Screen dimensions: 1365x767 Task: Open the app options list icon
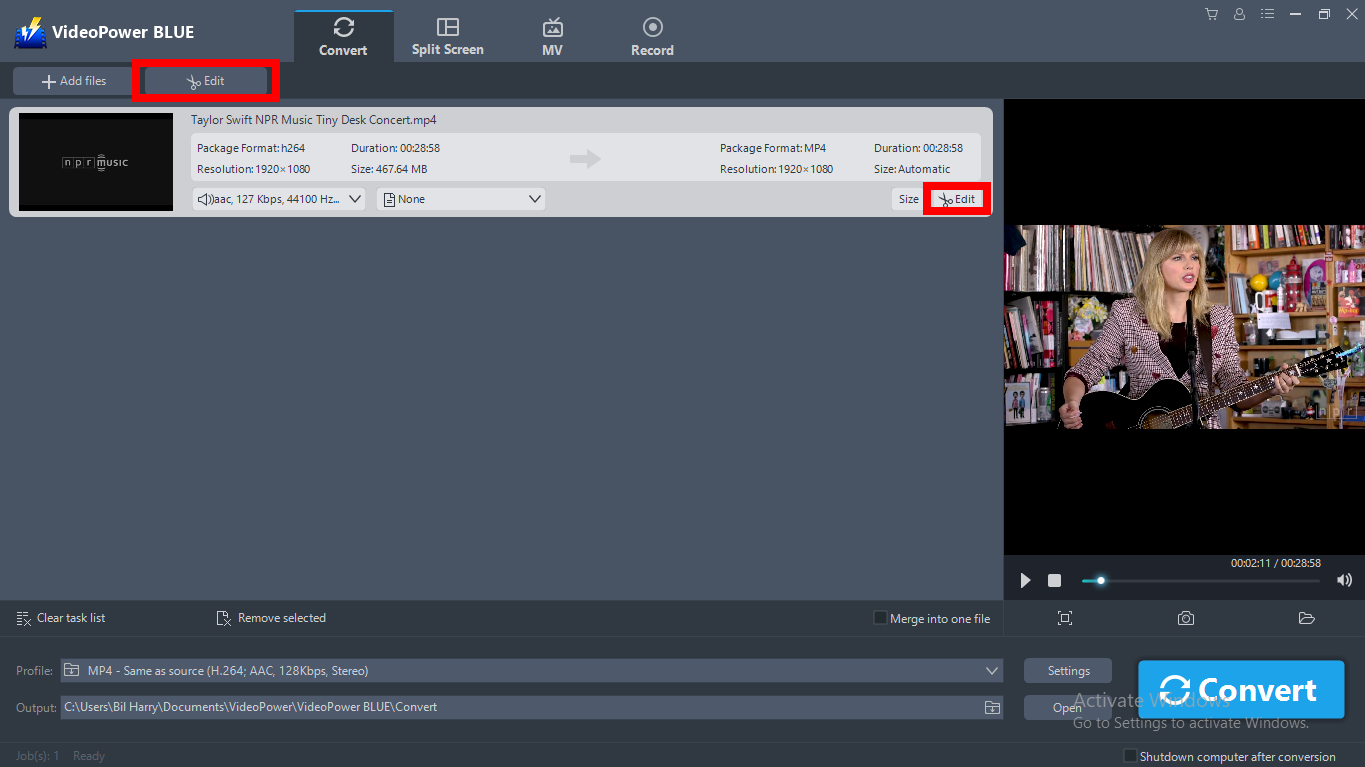coord(1267,14)
